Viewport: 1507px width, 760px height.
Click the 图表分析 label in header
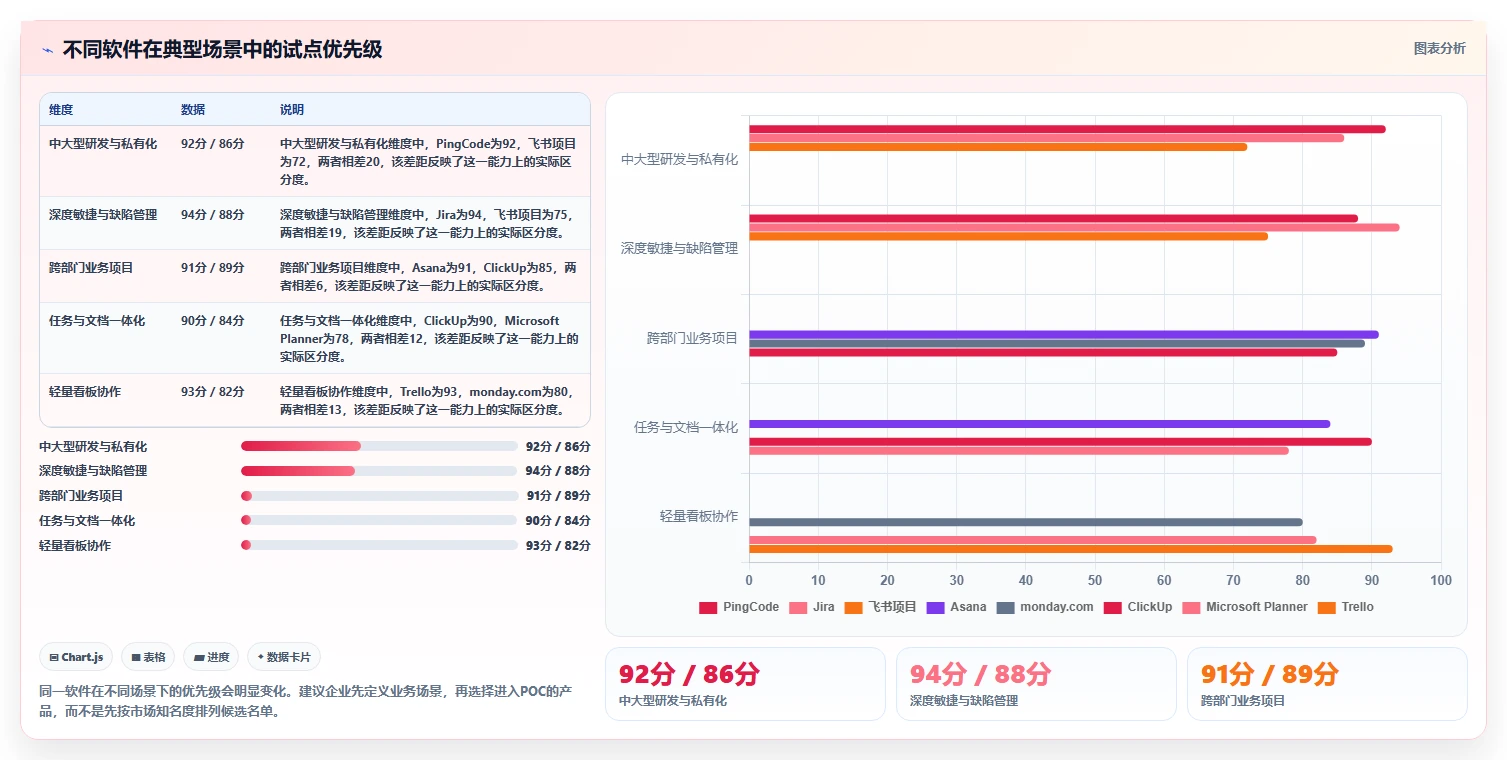click(x=1439, y=48)
